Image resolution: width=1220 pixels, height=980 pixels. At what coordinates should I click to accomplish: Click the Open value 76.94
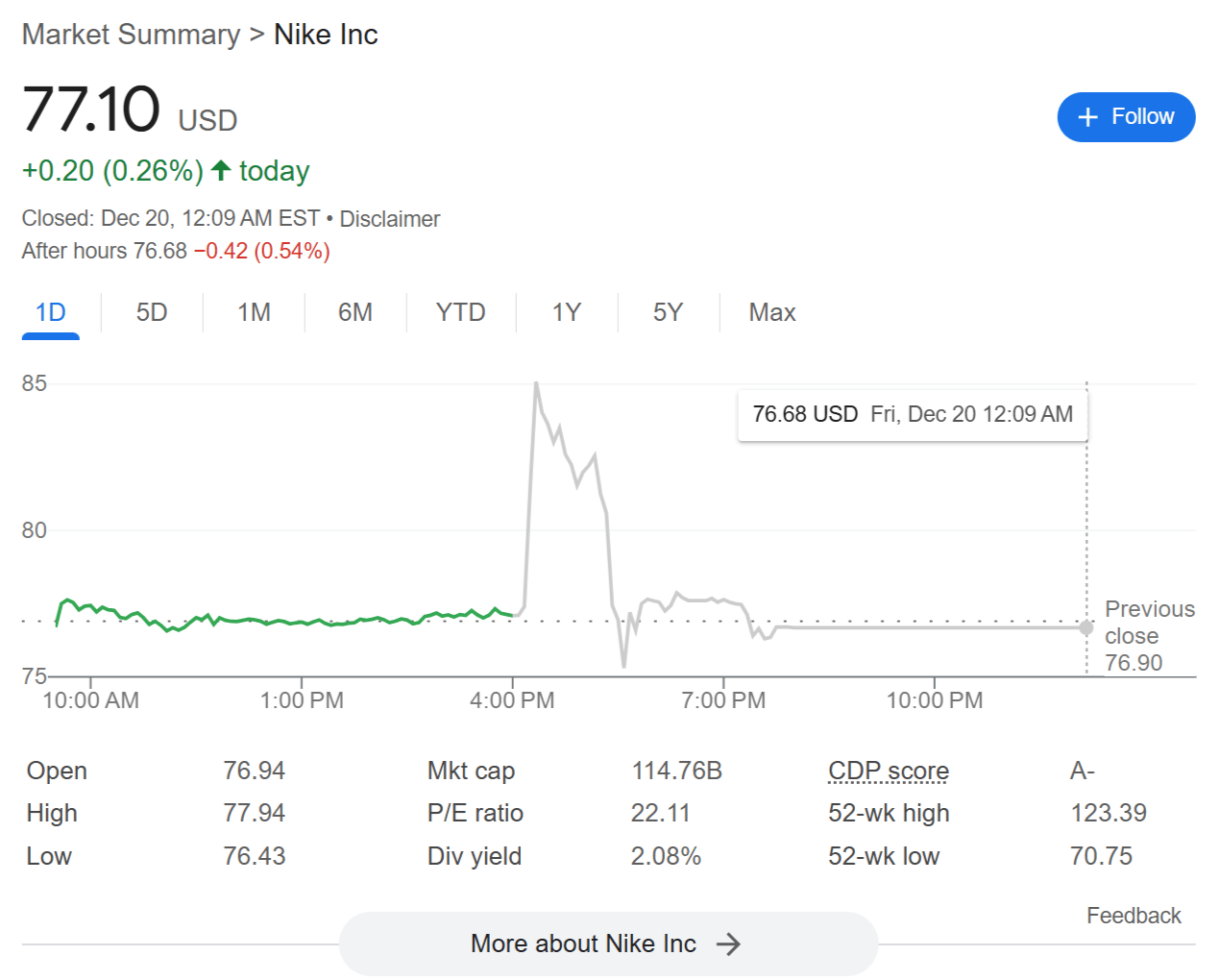(255, 772)
